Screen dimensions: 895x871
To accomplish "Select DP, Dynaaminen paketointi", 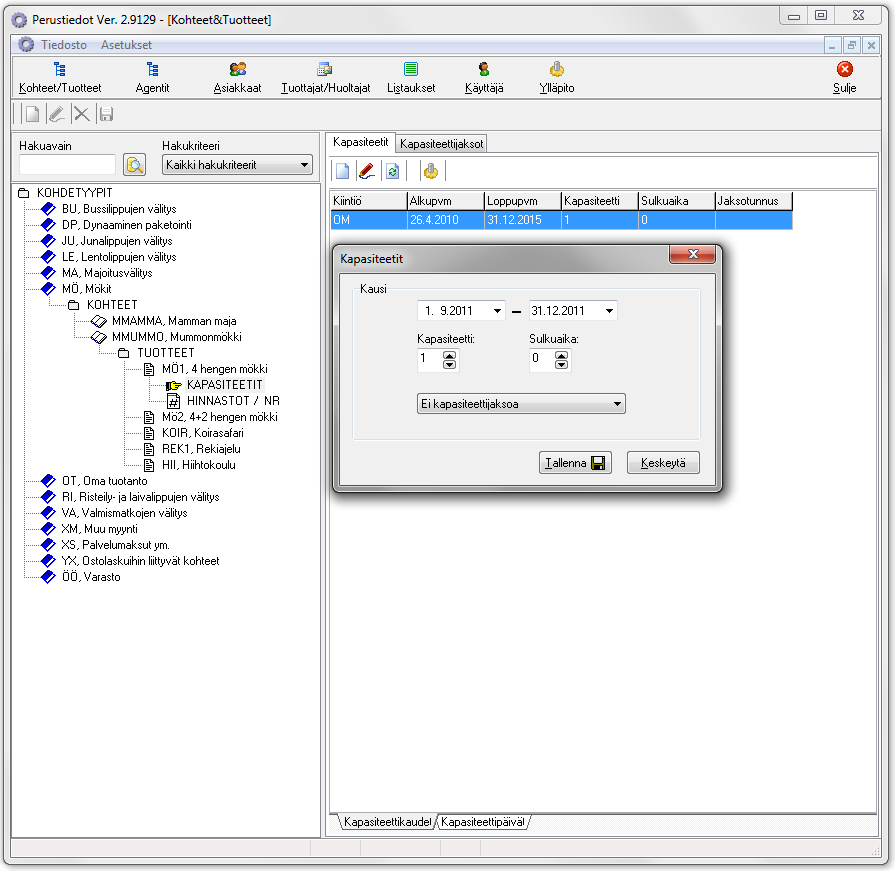I will [126, 225].
